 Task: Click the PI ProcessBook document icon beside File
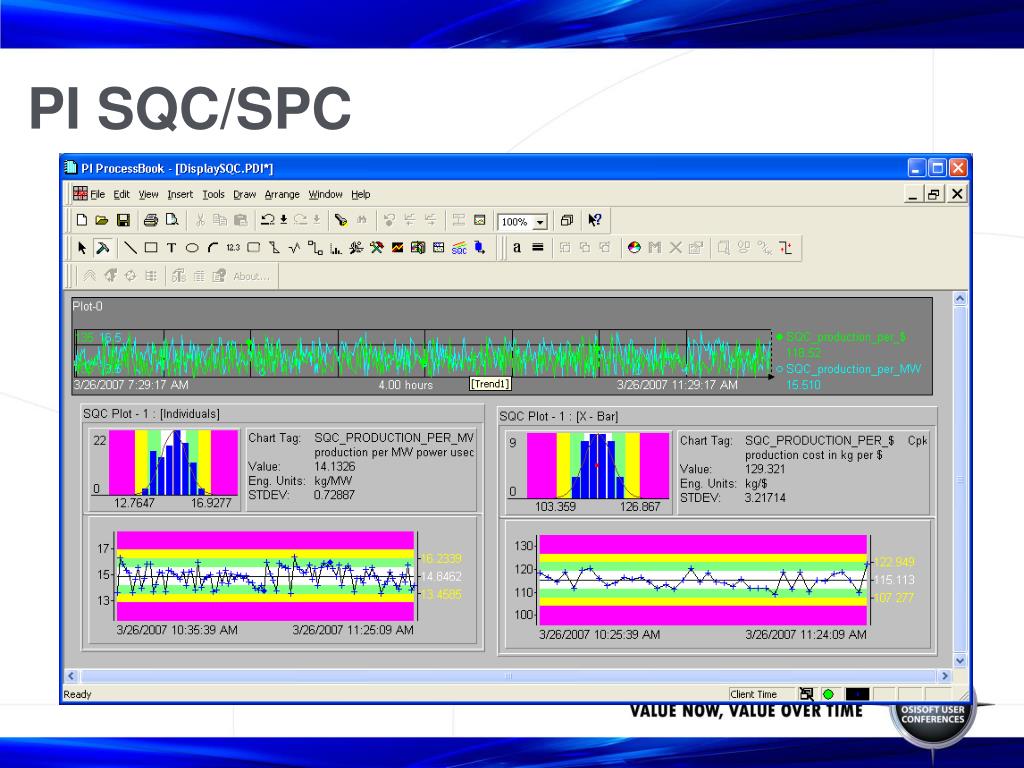[80, 193]
